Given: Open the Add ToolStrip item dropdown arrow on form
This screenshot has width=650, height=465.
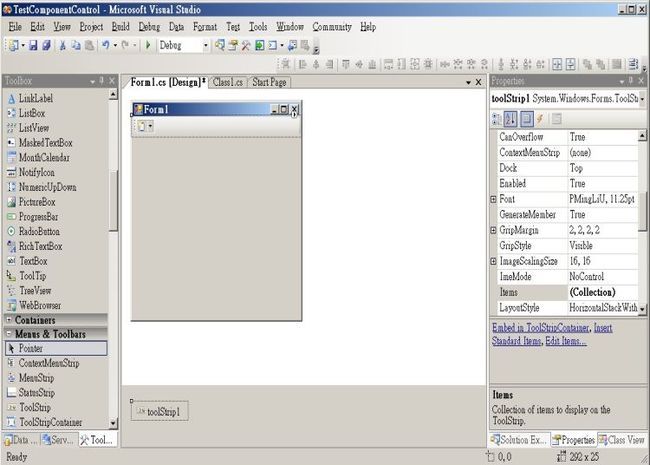Looking at the screenshot, I should coord(150,126).
